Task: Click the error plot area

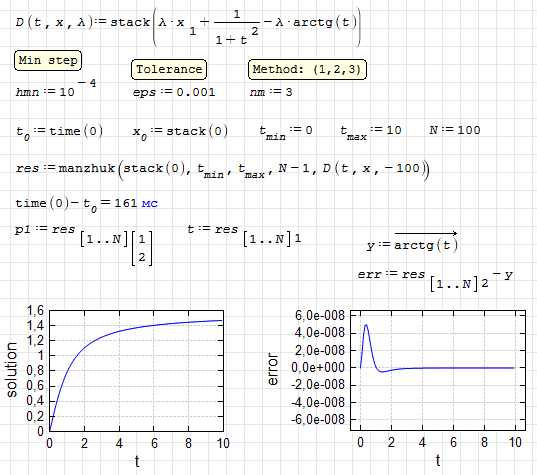Action: tap(438, 370)
